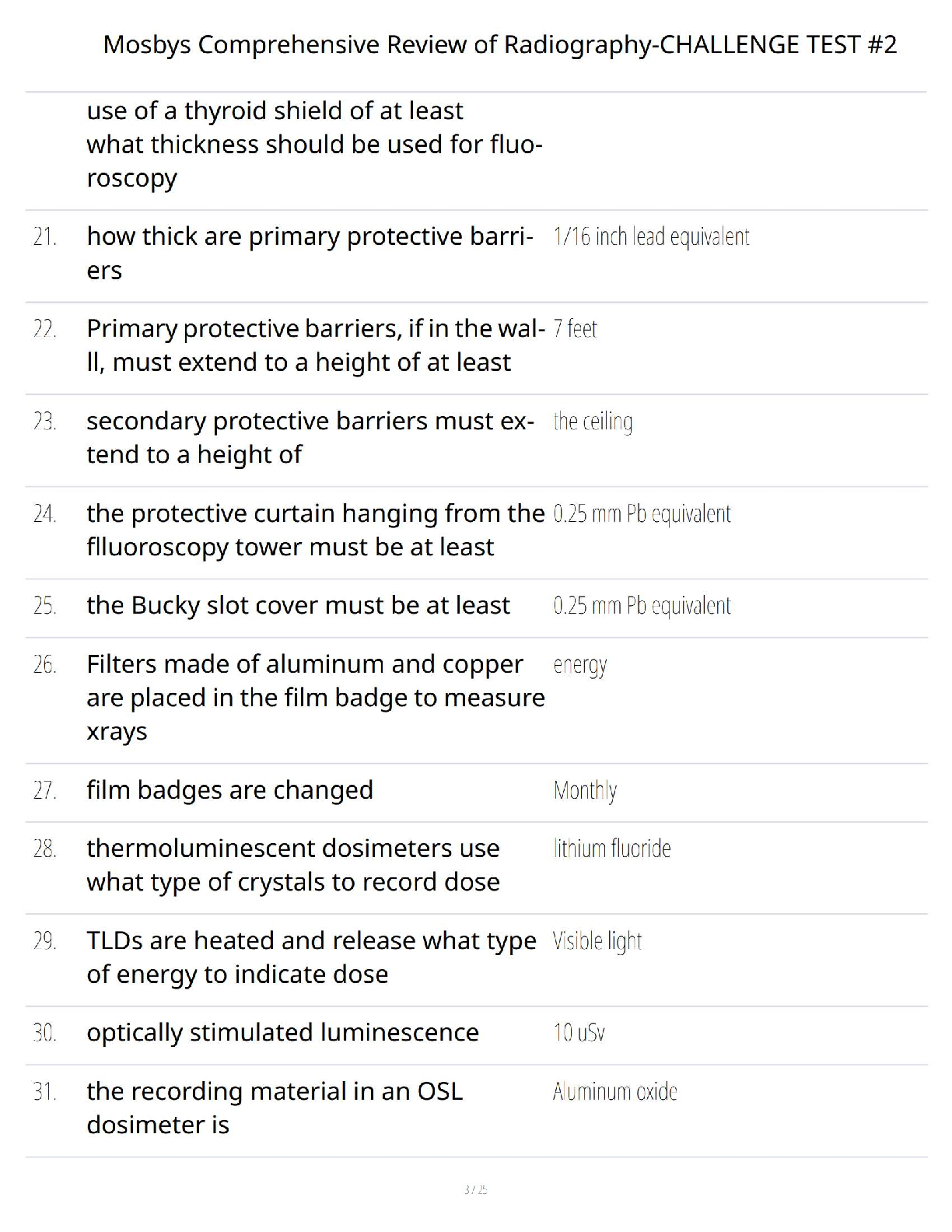This screenshot has width=952, height=1232.
Task: Click question 23 about secondary protective barriers
Action: pyautogui.click(x=310, y=437)
